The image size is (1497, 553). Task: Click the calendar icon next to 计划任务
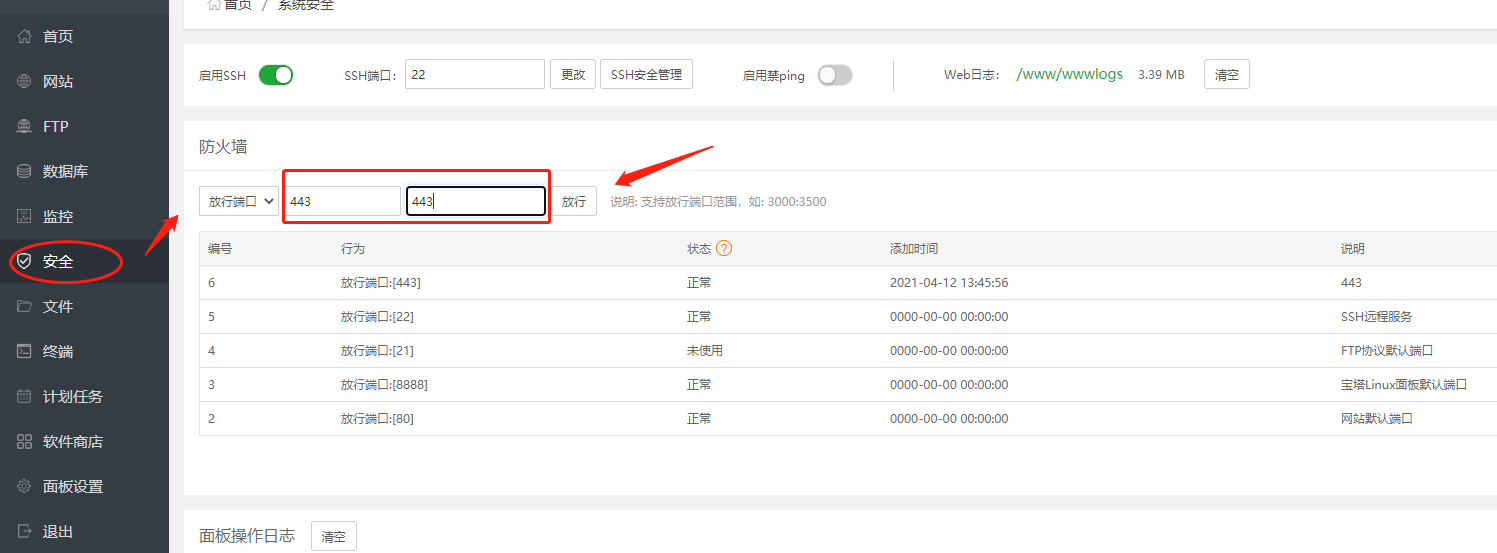[x=25, y=396]
